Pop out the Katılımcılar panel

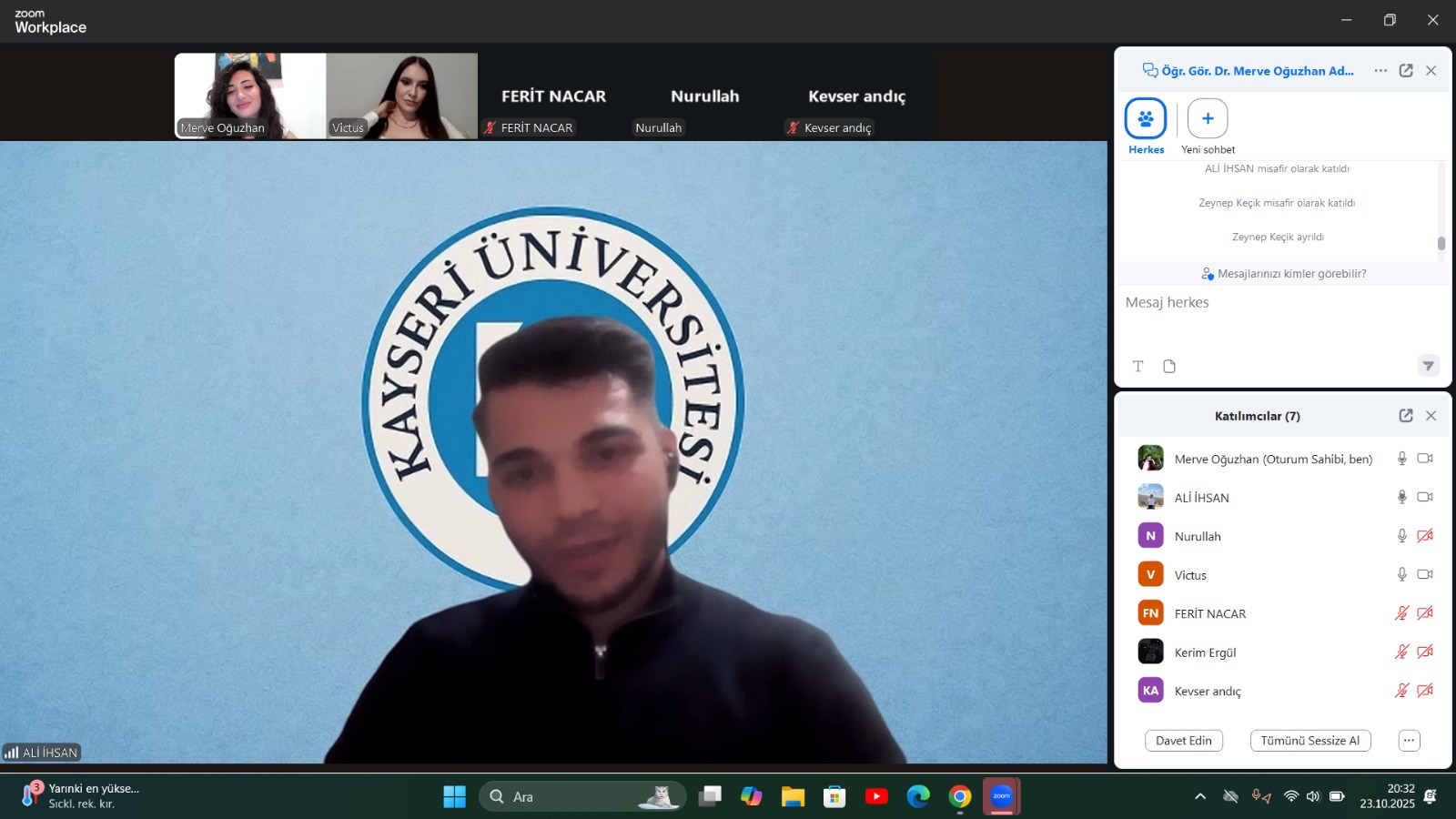click(x=1405, y=416)
